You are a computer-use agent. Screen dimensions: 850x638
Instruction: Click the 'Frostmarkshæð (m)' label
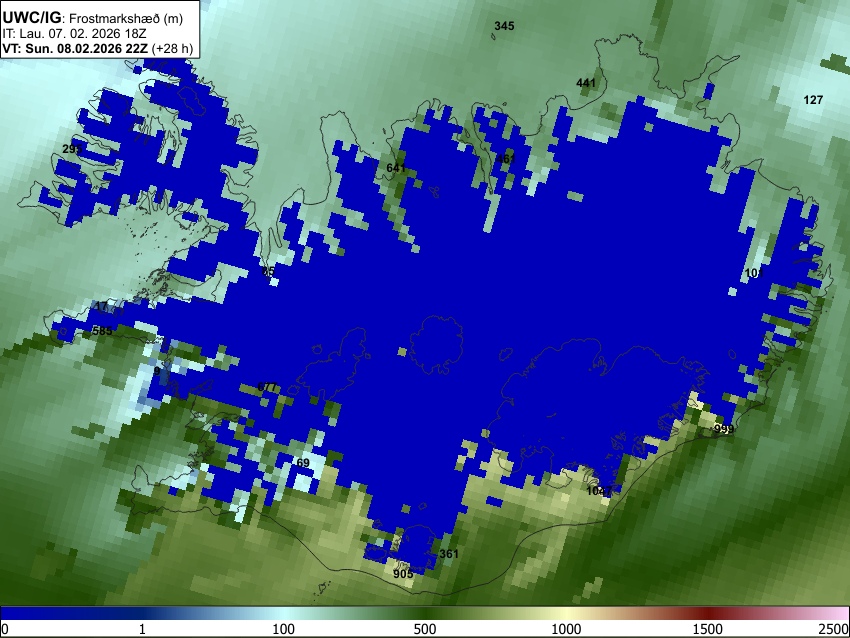(126, 18)
